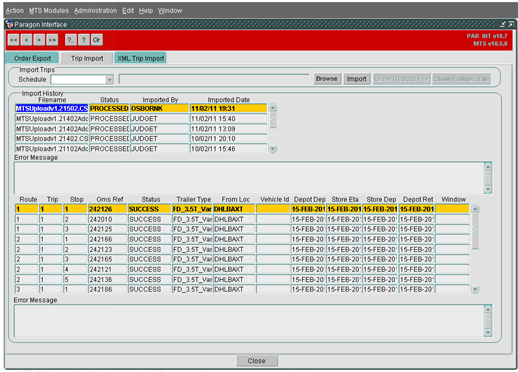
Task: Open the Schedule dropdown arrow
Action: click(x=109, y=80)
